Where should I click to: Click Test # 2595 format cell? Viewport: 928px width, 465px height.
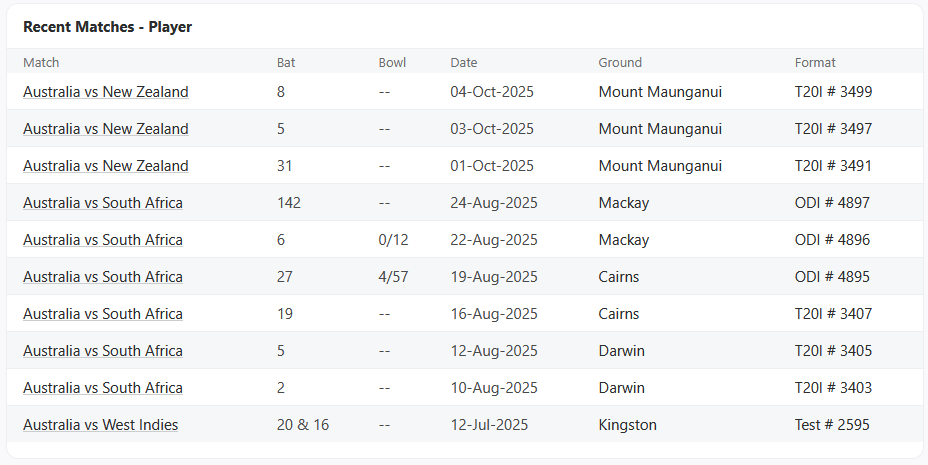pyautogui.click(x=832, y=425)
